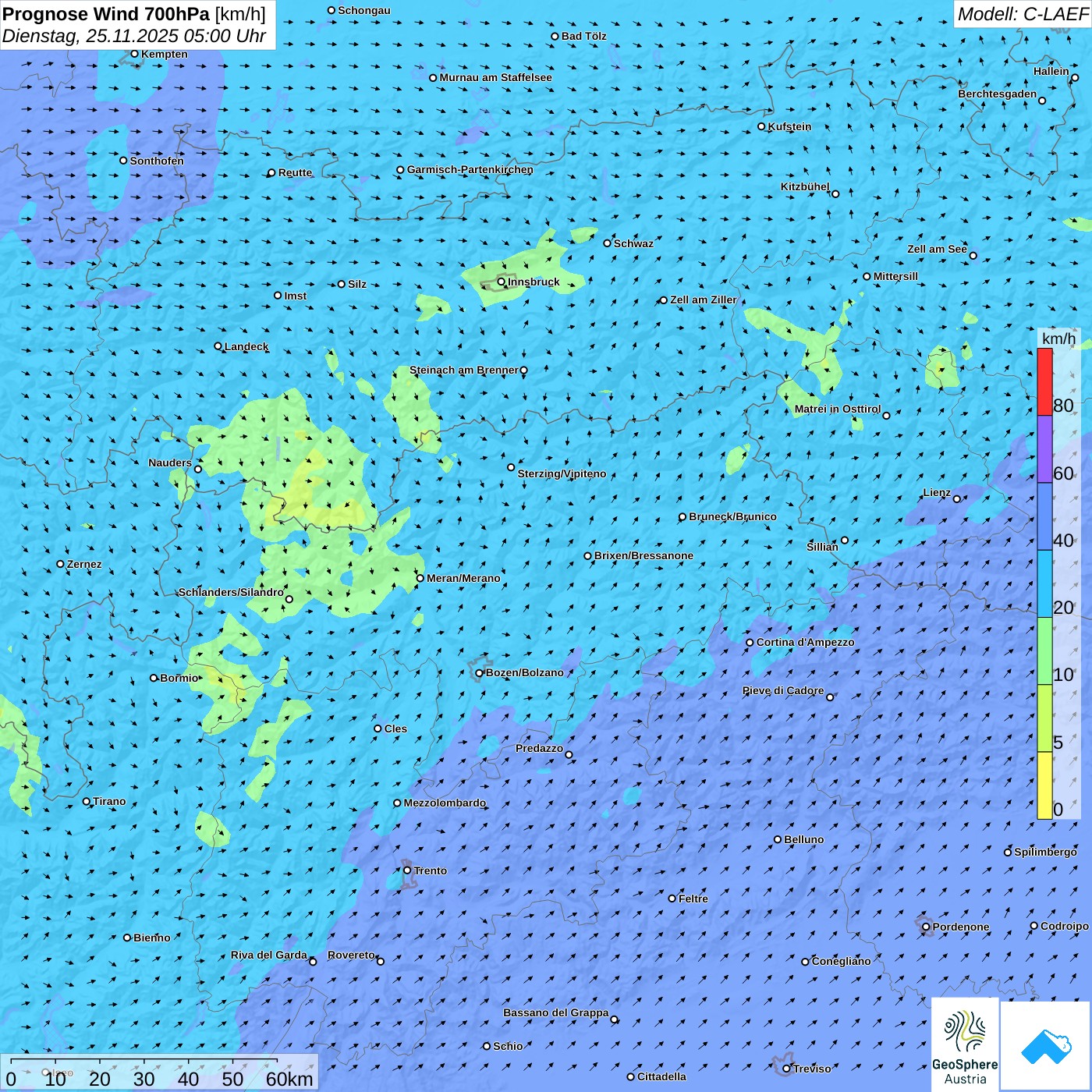This screenshot has width=1092, height=1092.
Task: Click the 'Zell am See' label
Action: tap(937, 249)
